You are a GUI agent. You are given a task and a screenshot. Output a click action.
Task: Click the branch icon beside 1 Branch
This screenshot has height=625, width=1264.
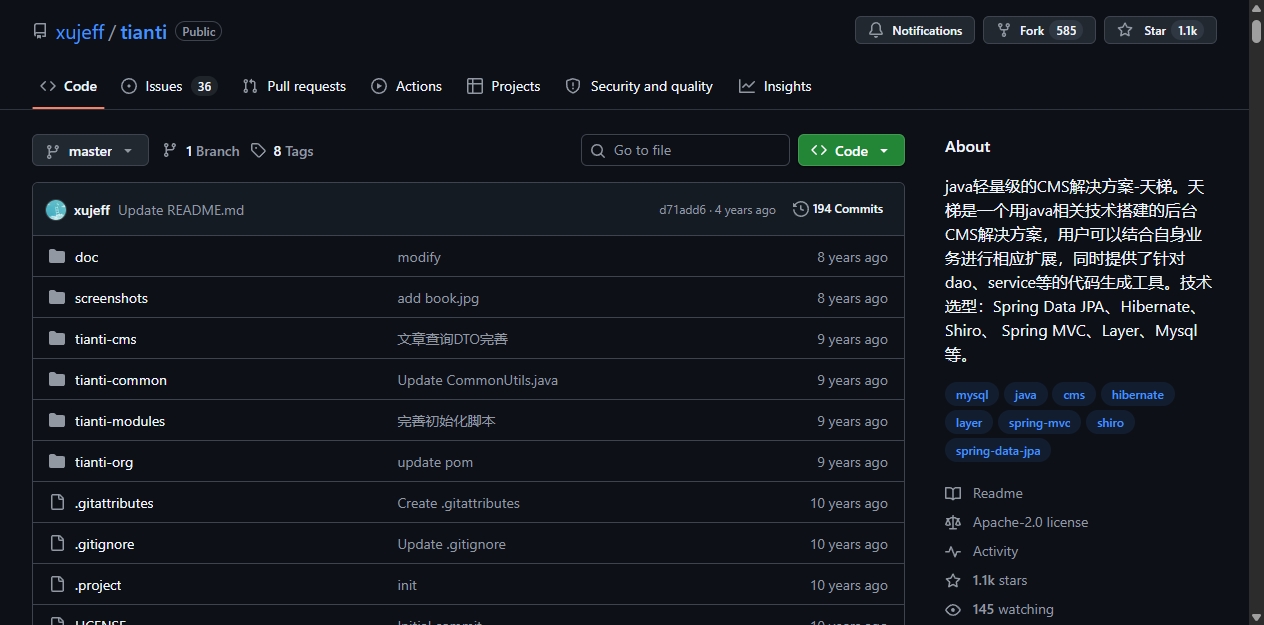pos(170,151)
